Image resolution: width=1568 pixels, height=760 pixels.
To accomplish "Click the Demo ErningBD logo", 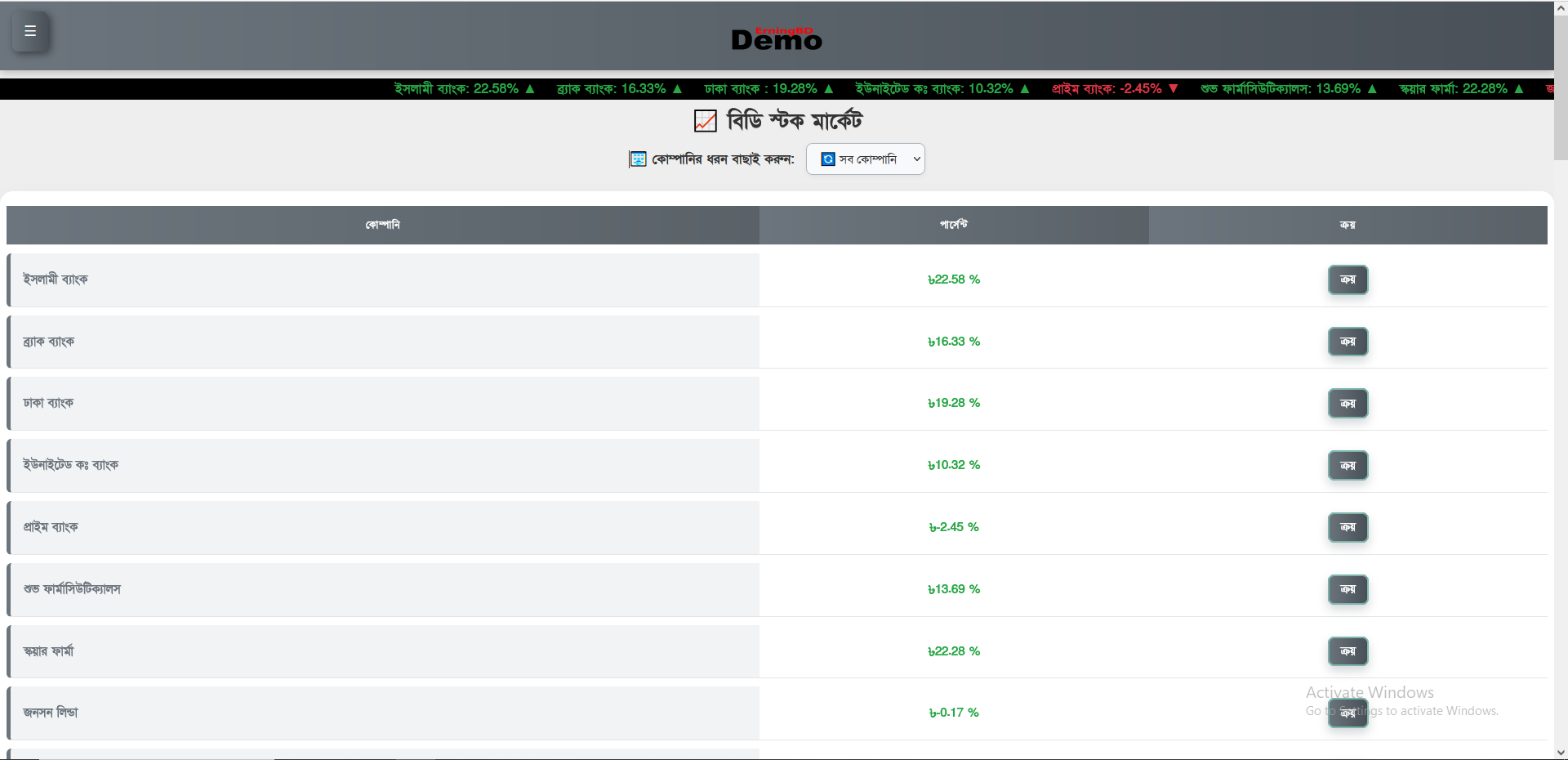I will [x=776, y=38].
